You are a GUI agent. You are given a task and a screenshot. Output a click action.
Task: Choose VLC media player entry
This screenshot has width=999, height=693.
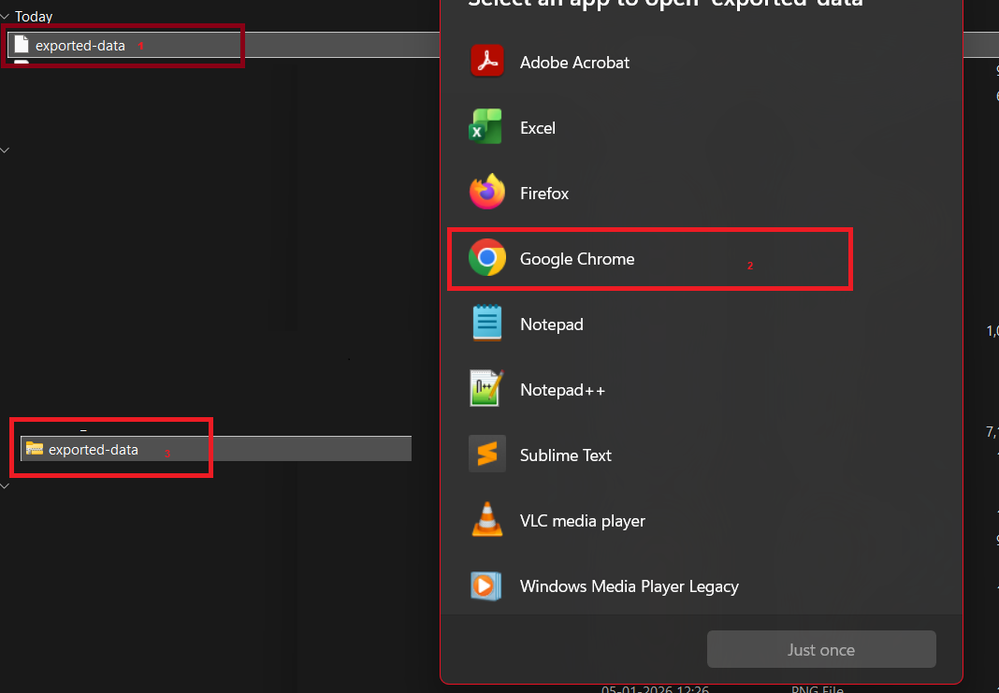[701, 520]
